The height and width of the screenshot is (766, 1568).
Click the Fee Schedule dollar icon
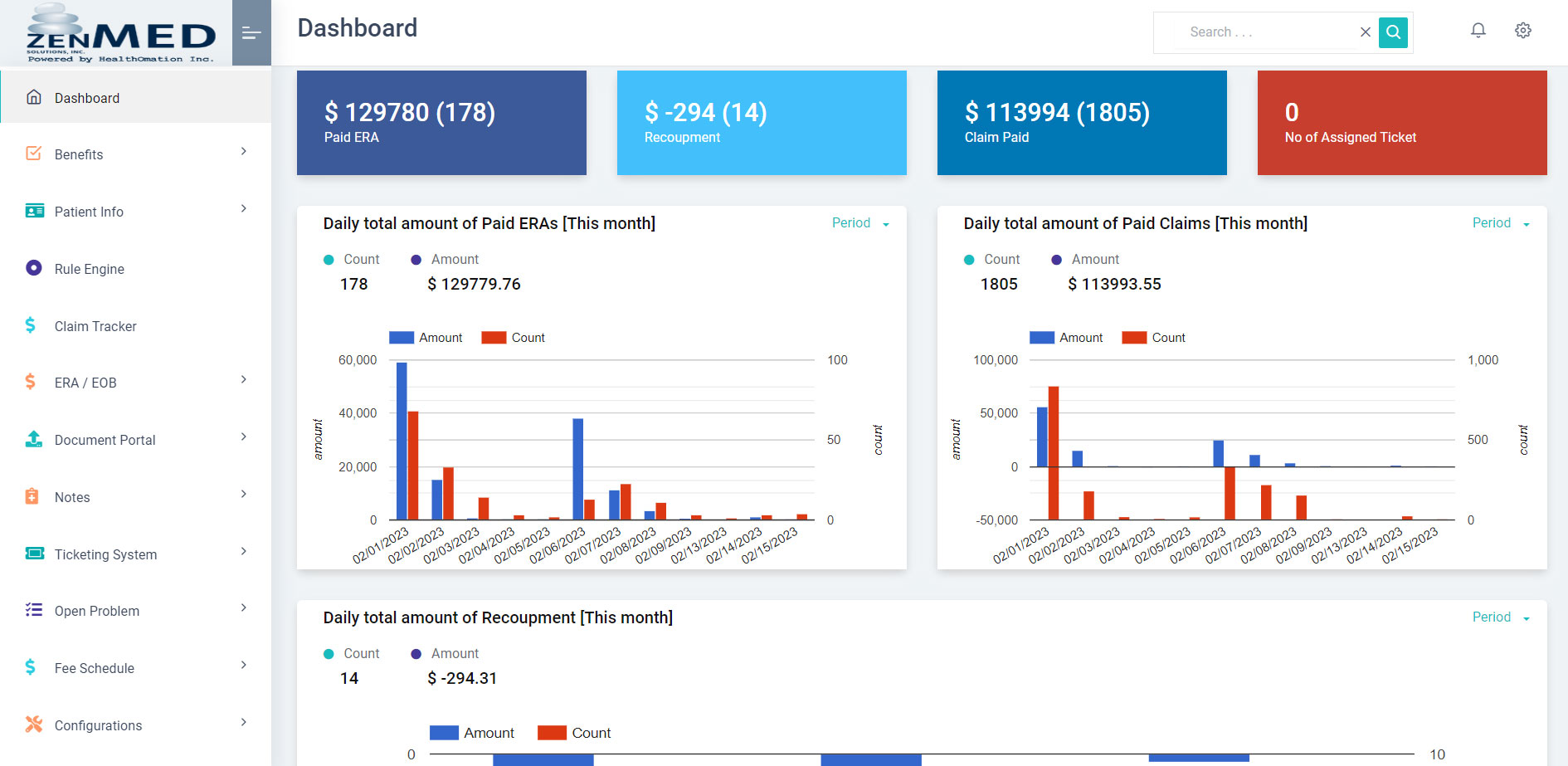(x=31, y=667)
